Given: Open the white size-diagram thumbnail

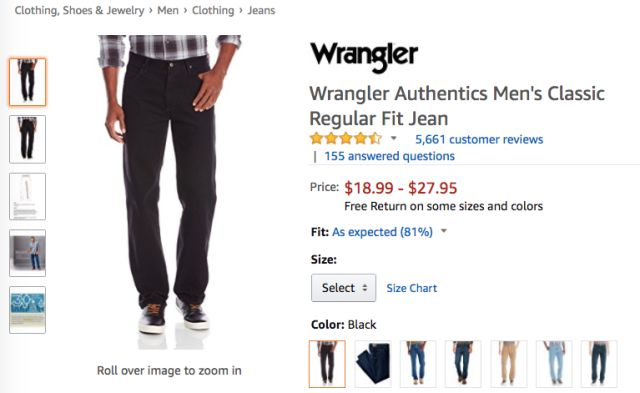Looking at the screenshot, I should [x=28, y=196].
